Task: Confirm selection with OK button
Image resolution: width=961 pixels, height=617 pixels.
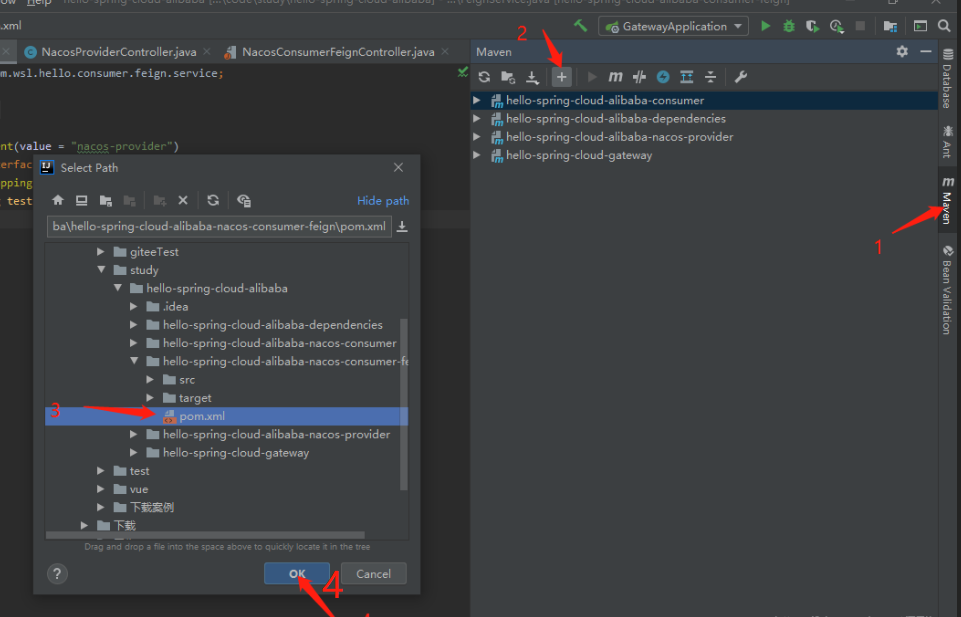Action: 297,573
